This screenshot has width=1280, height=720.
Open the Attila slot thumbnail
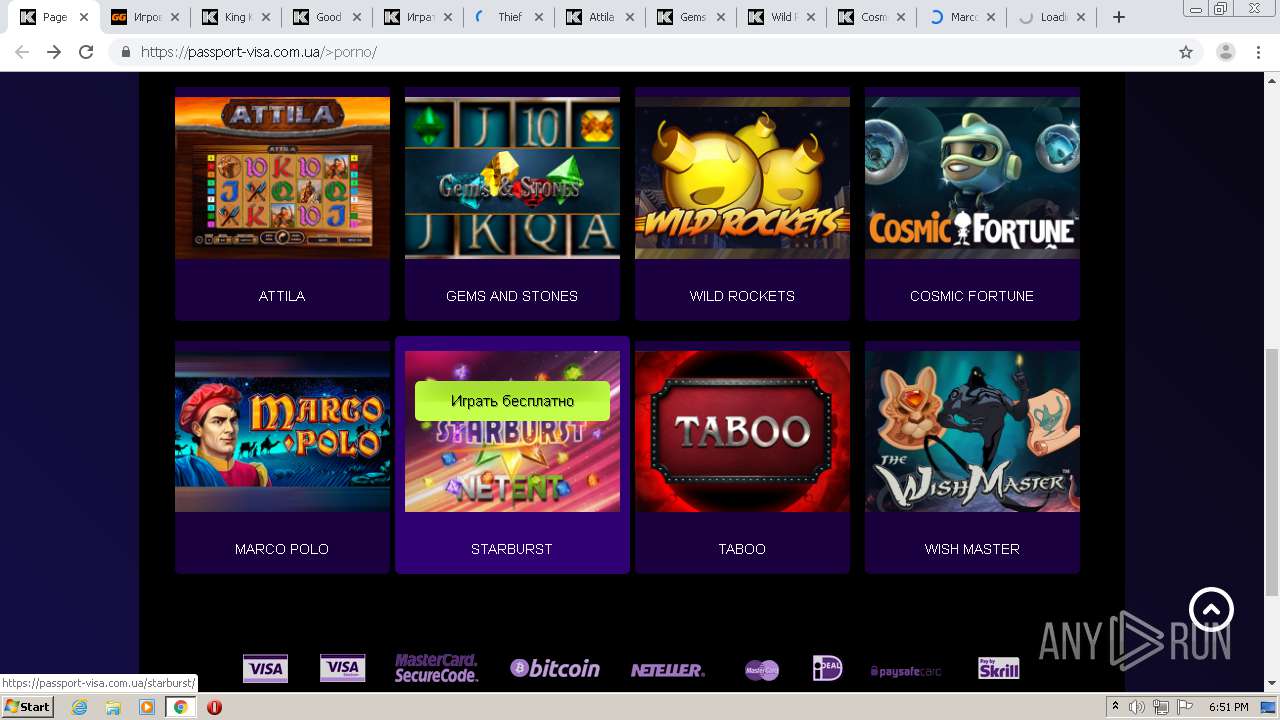click(282, 178)
